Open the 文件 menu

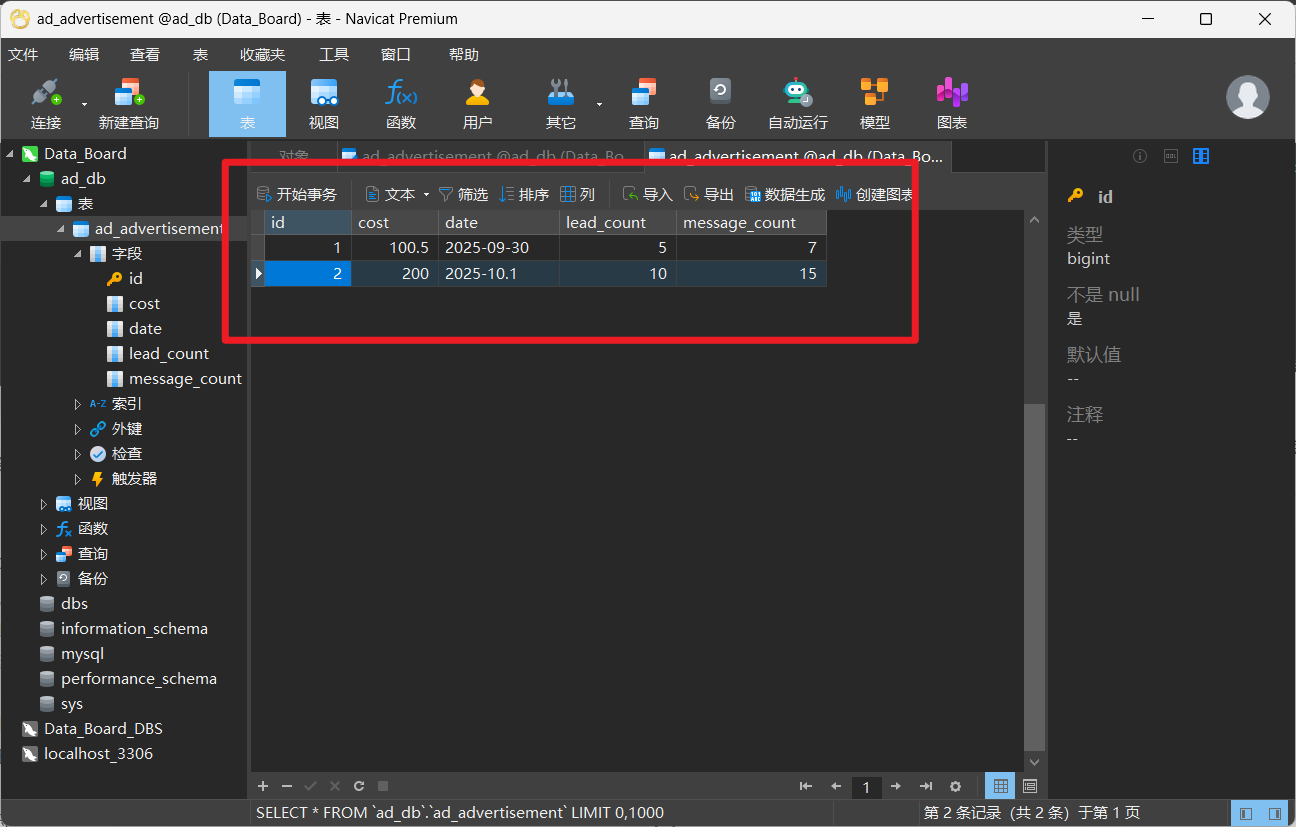[x=23, y=54]
